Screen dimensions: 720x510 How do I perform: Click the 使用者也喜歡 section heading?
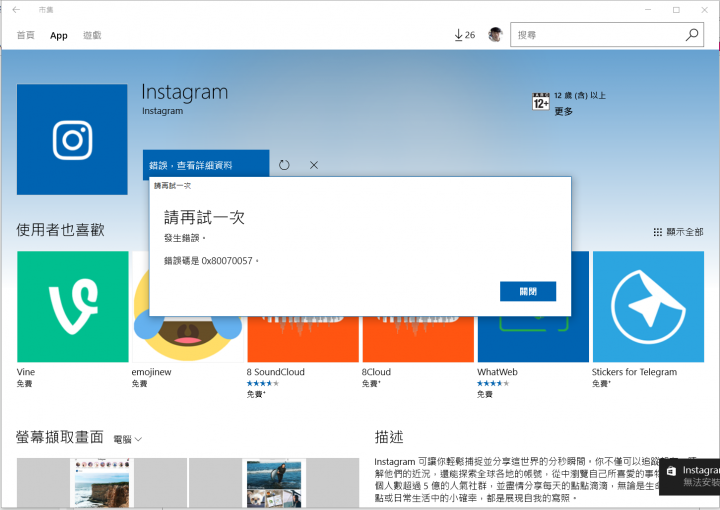click(x=60, y=230)
